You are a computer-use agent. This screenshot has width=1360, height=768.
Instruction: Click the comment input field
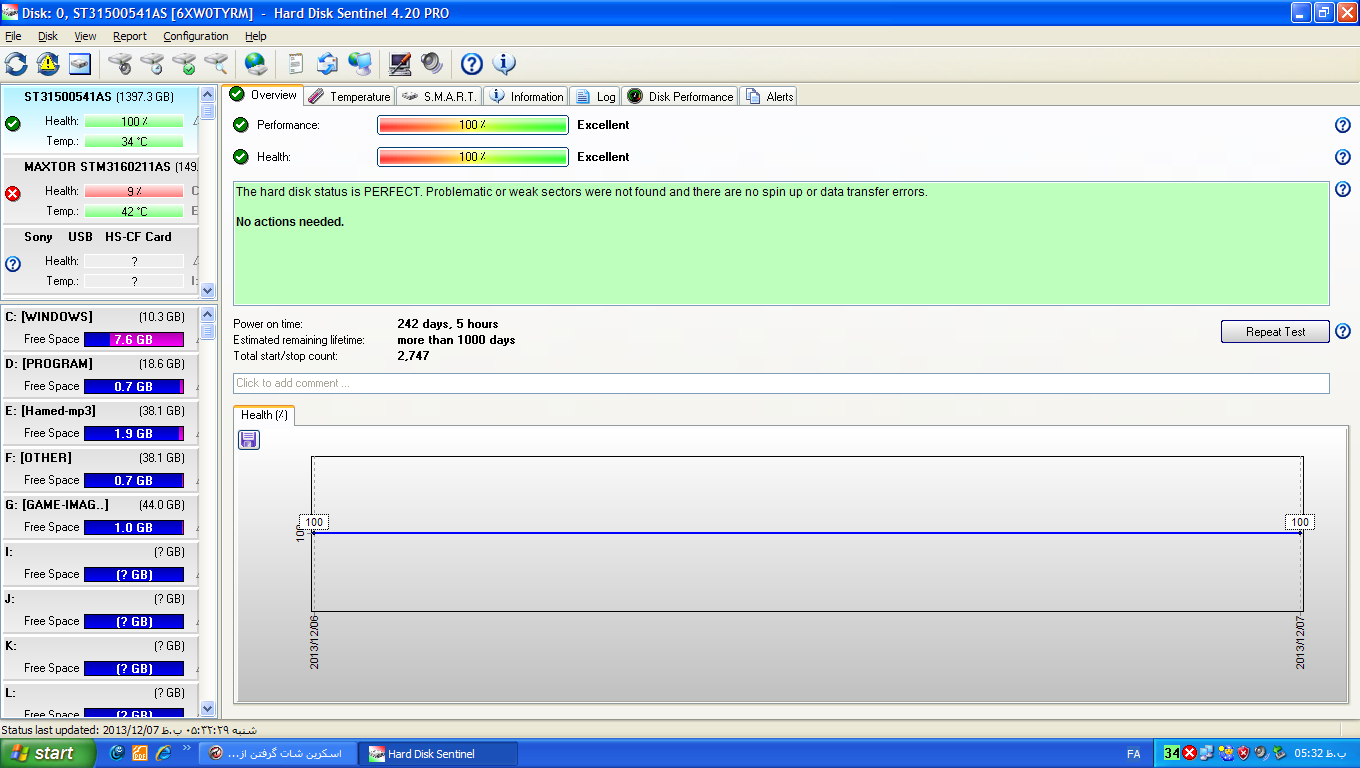[x=780, y=383]
